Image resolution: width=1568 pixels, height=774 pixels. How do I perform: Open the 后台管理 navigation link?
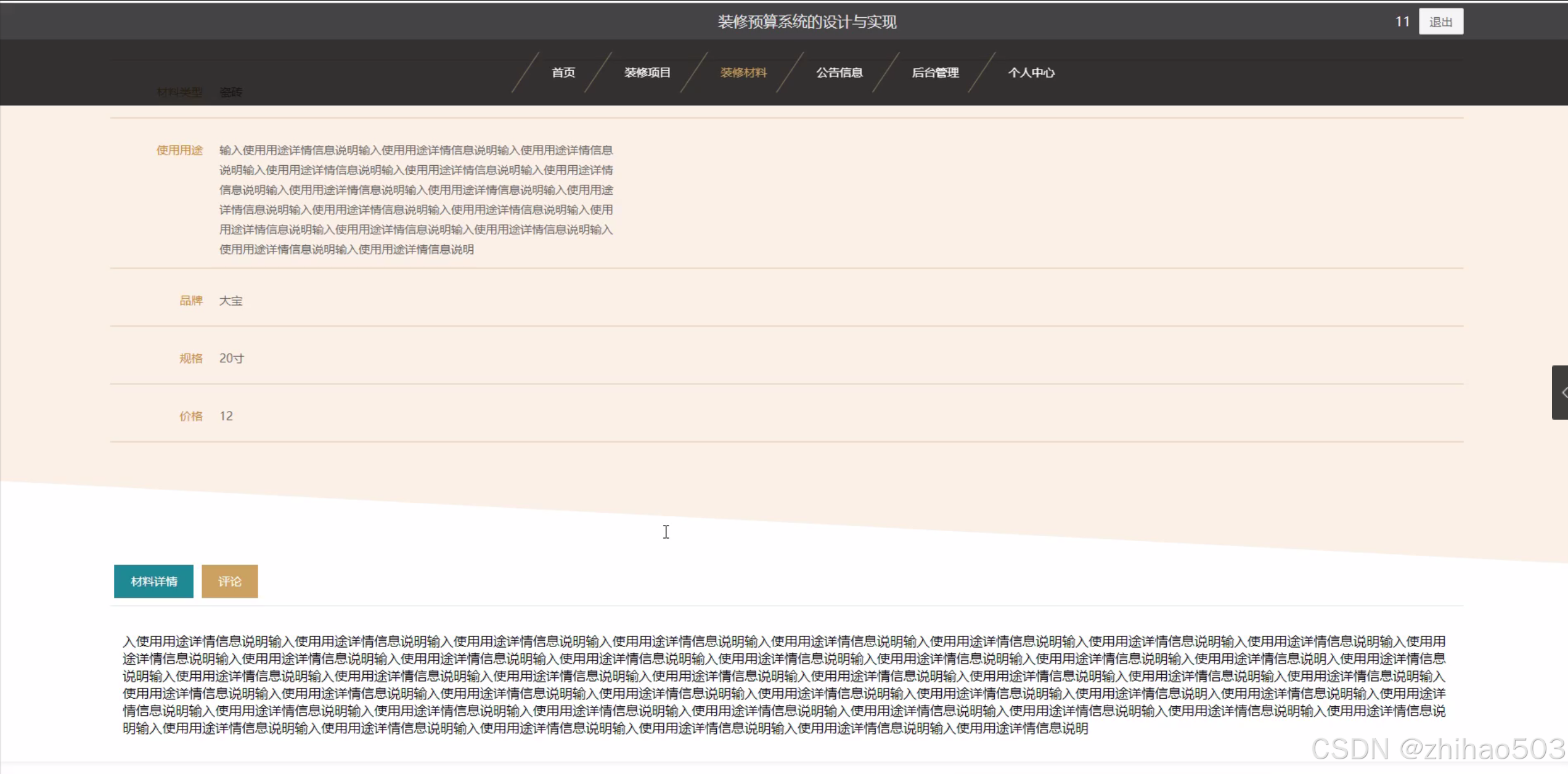935,73
